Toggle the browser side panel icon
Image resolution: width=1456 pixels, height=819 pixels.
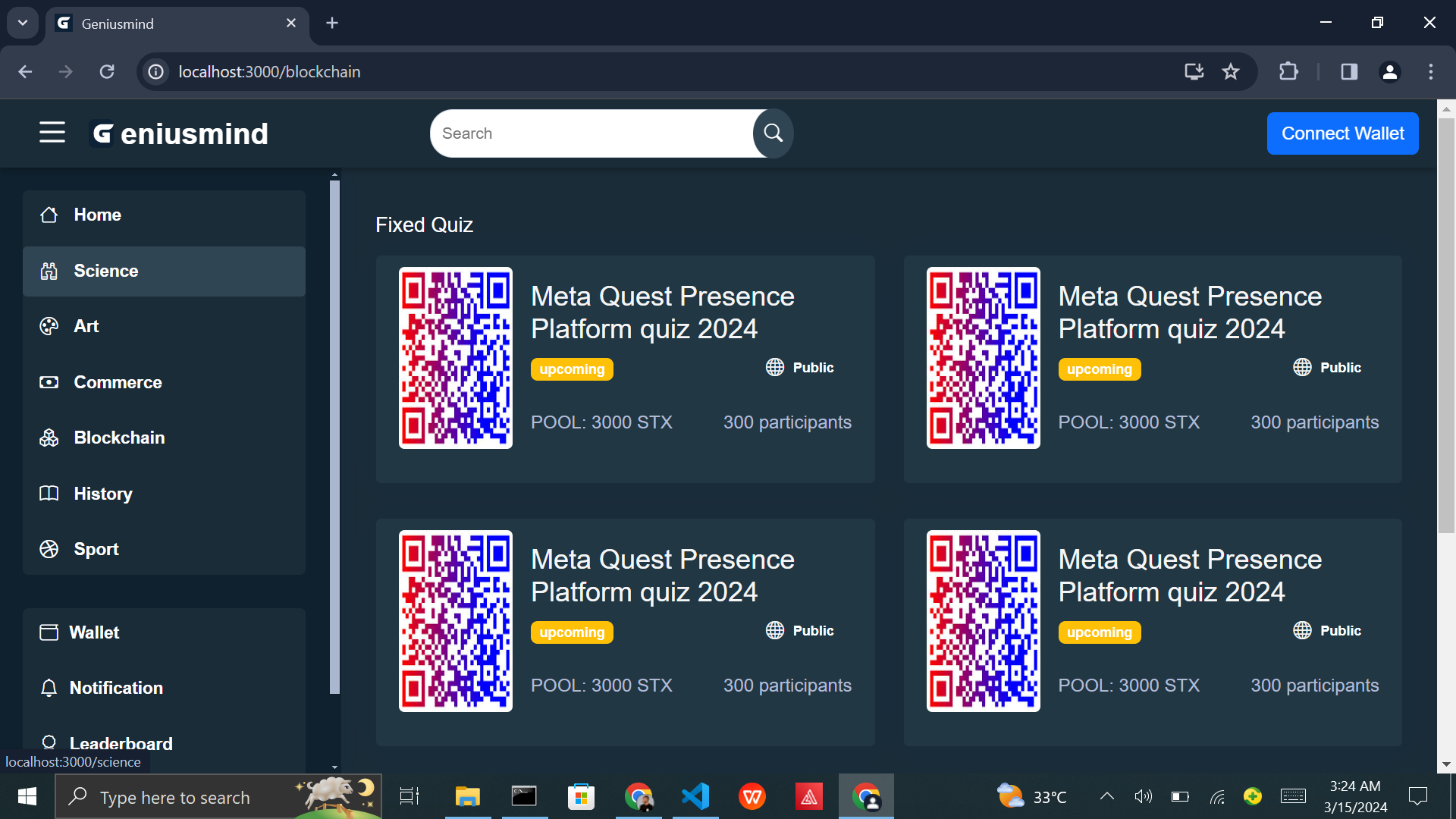point(1349,72)
